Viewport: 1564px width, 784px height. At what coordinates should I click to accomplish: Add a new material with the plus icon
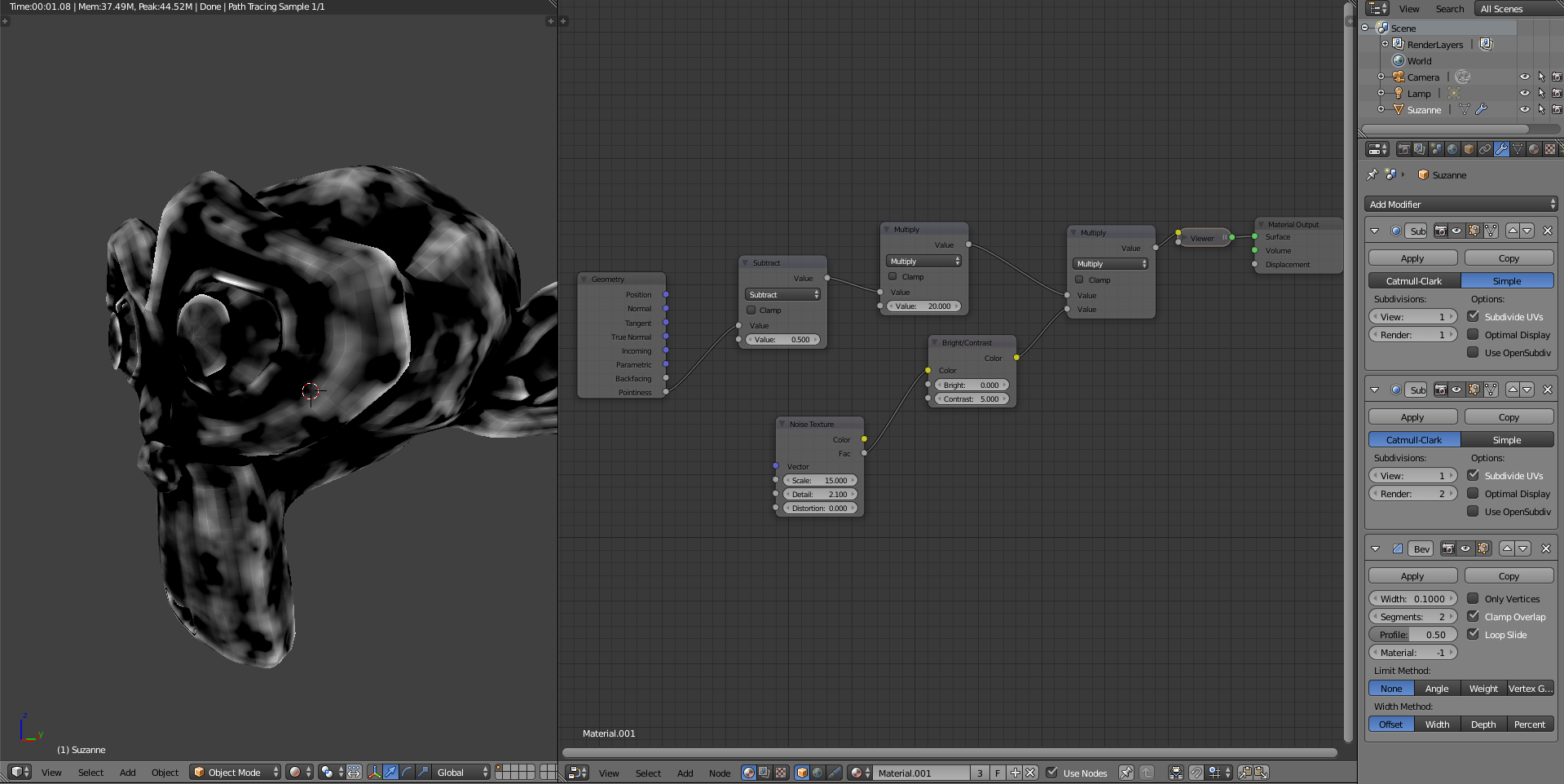point(1015,773)
